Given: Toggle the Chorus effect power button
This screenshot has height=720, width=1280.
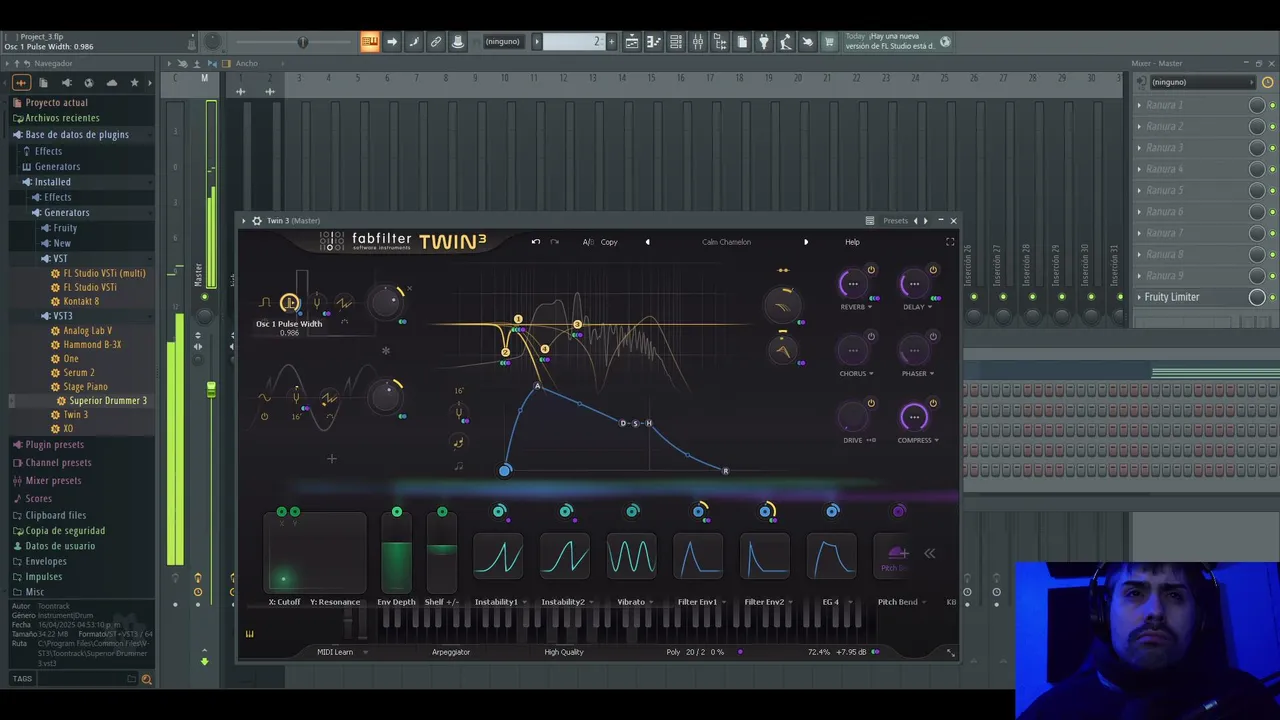Looking at the screenshot, I should (x=871, y=337).
